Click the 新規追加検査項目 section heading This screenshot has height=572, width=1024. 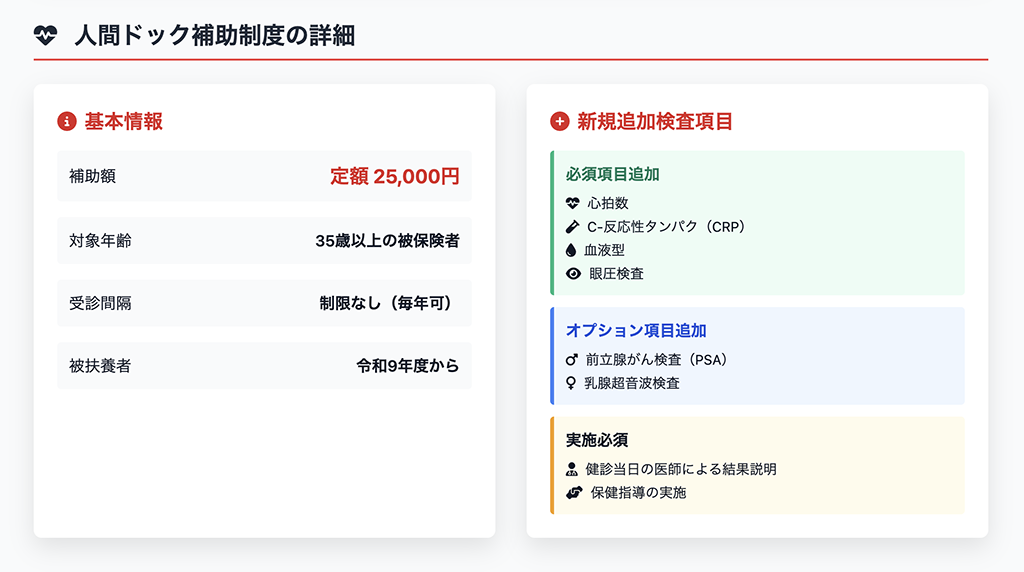pos(655,121)
